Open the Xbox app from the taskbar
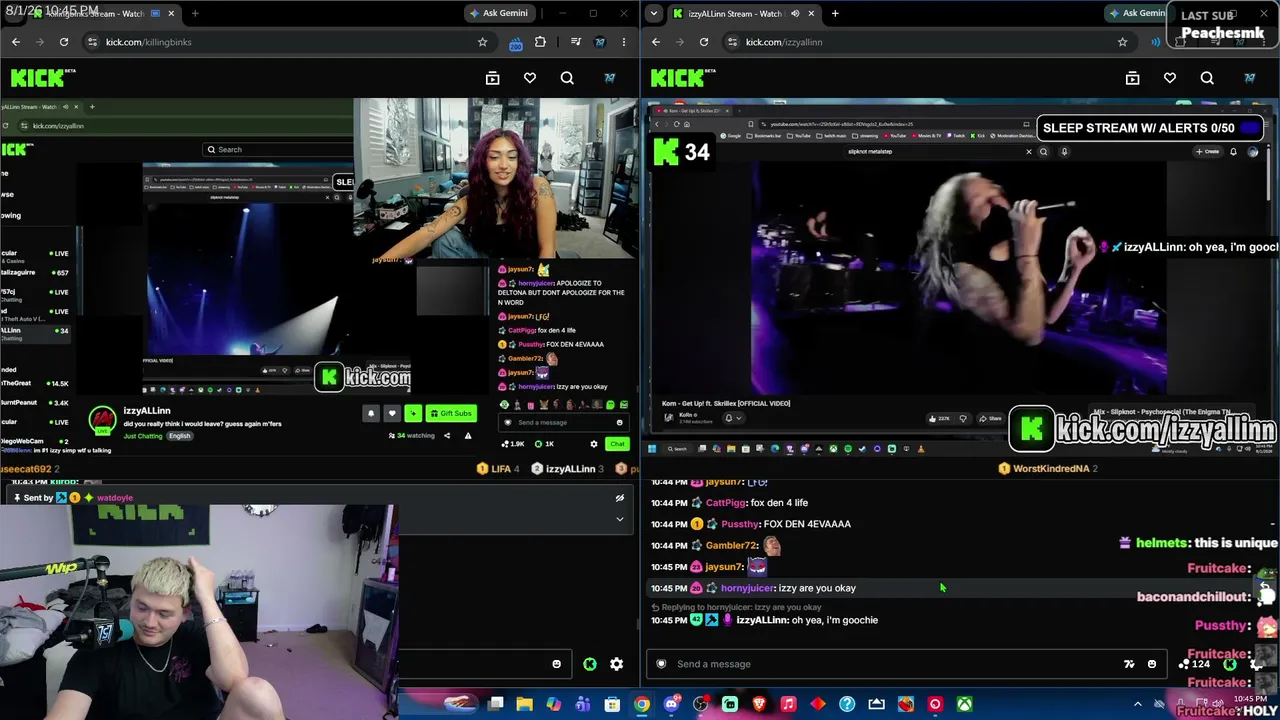The height and width of the screenshot is (720, 1280). point(964,705)
